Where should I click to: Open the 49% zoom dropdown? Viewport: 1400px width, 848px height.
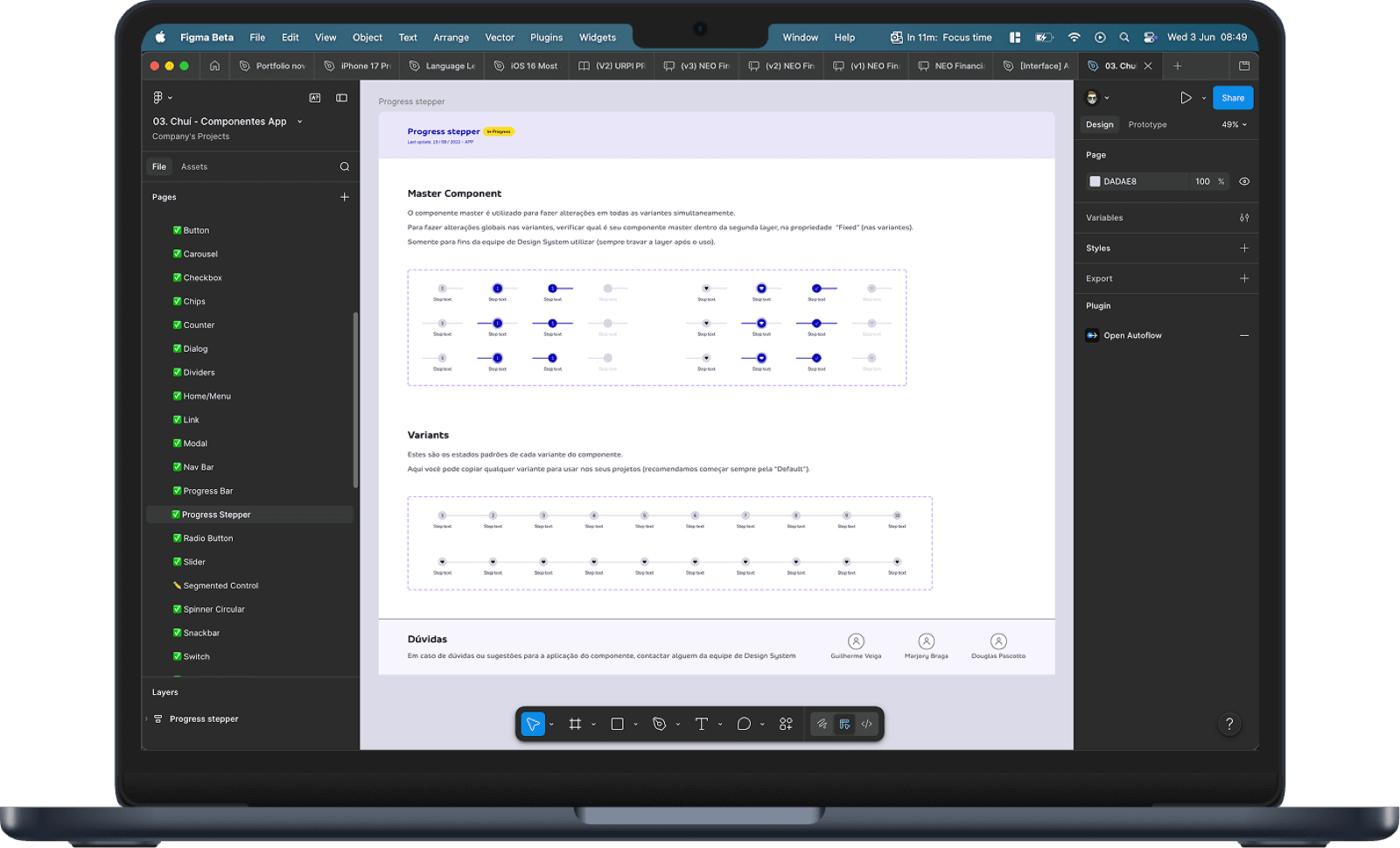(x=1234, y=124)
